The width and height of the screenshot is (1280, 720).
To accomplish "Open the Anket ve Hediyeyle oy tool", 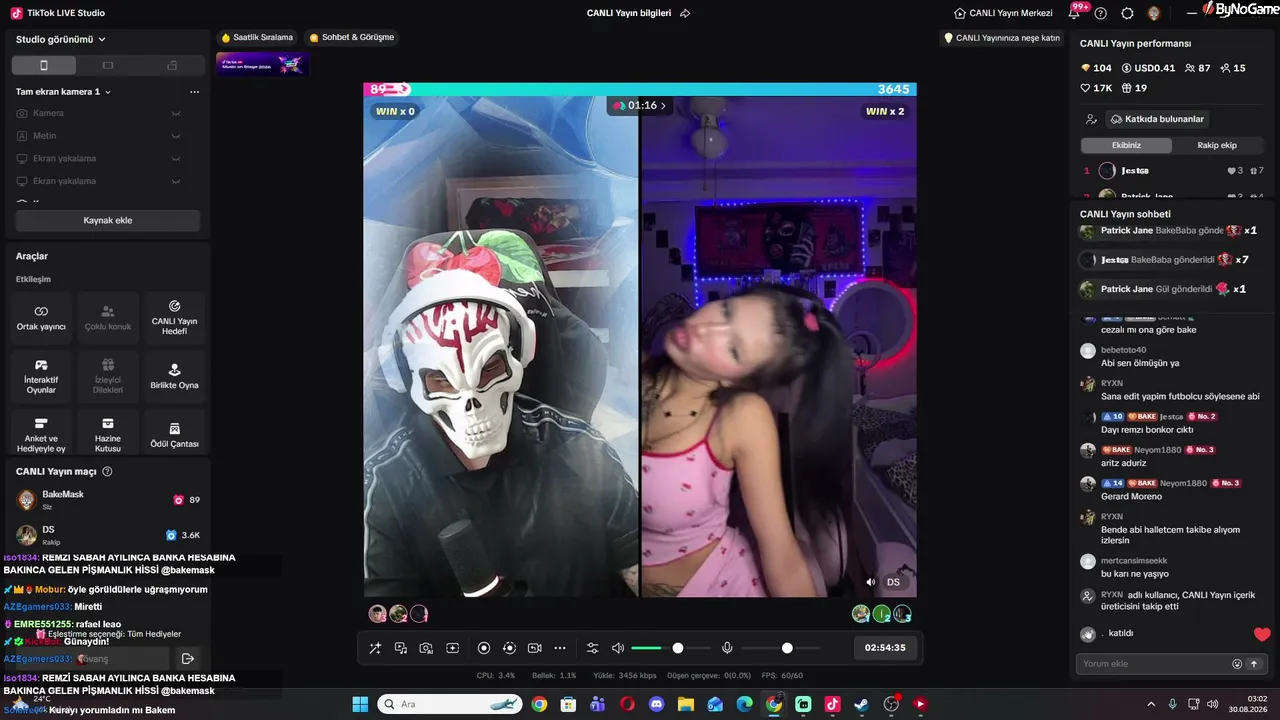I will 41,433.
